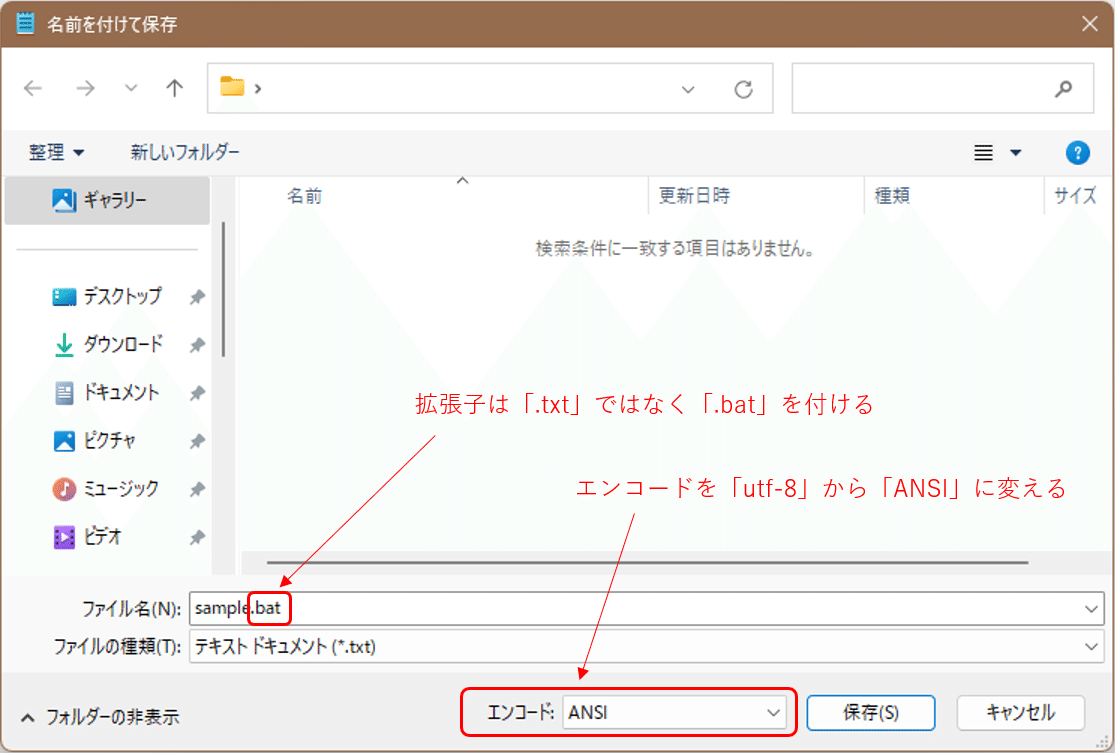This screenshot has width=1115, height=753.
Task: Open the 整理 menu
Action: tap(57, 152)
